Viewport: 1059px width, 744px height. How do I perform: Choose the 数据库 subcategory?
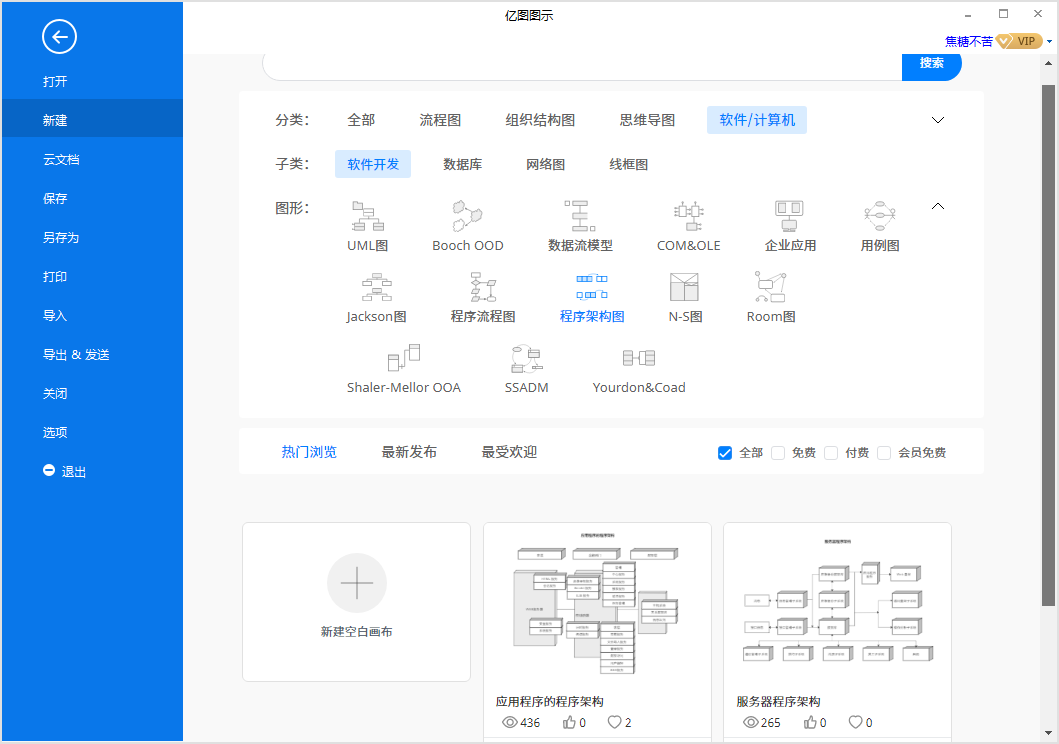(462, 164)
